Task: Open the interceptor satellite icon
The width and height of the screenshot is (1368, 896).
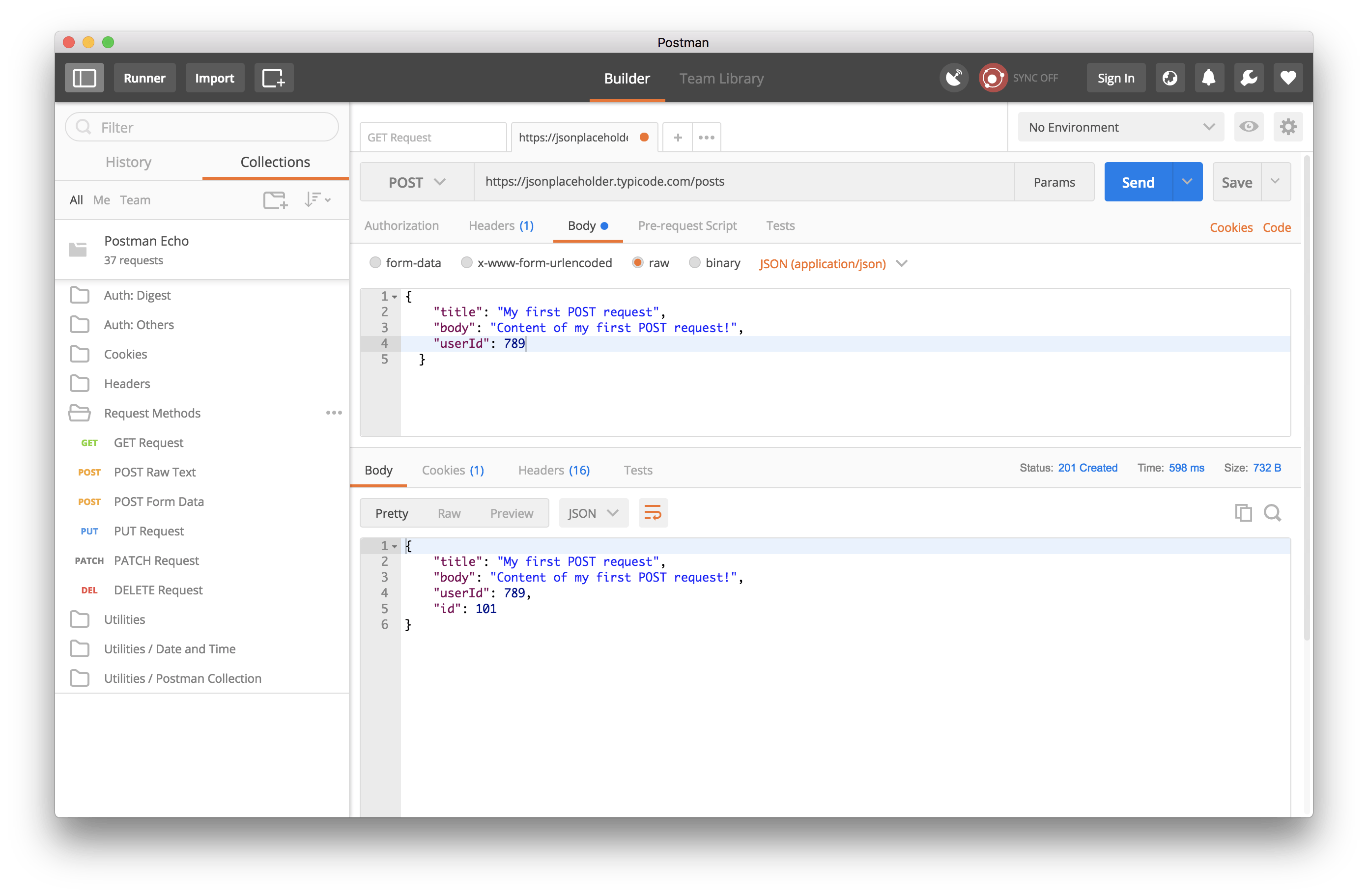Action: tap(954, 78)
